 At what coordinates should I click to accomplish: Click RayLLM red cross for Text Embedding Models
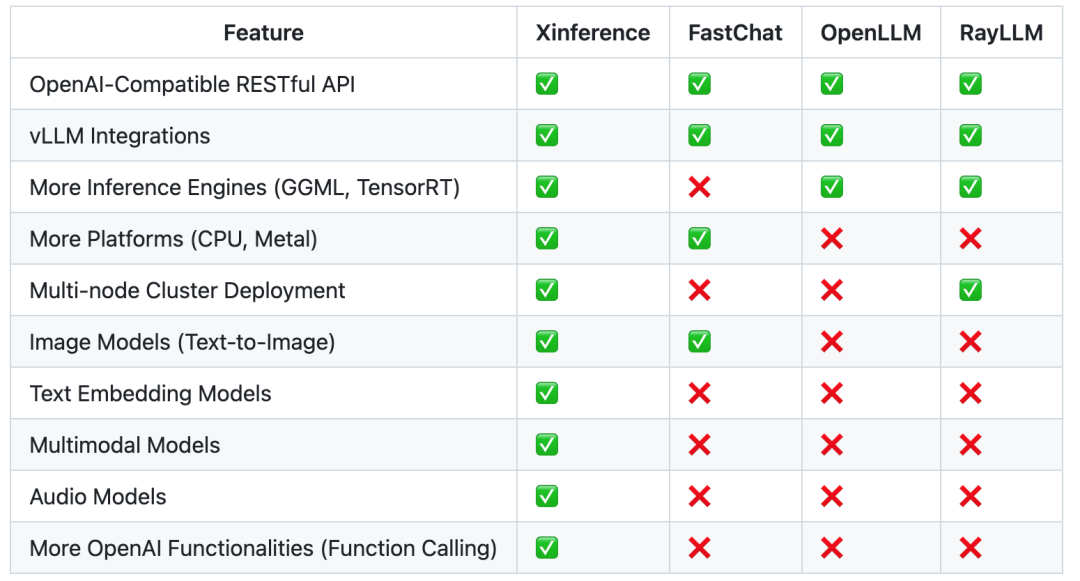pyautogui.click(x=970, y=394)
